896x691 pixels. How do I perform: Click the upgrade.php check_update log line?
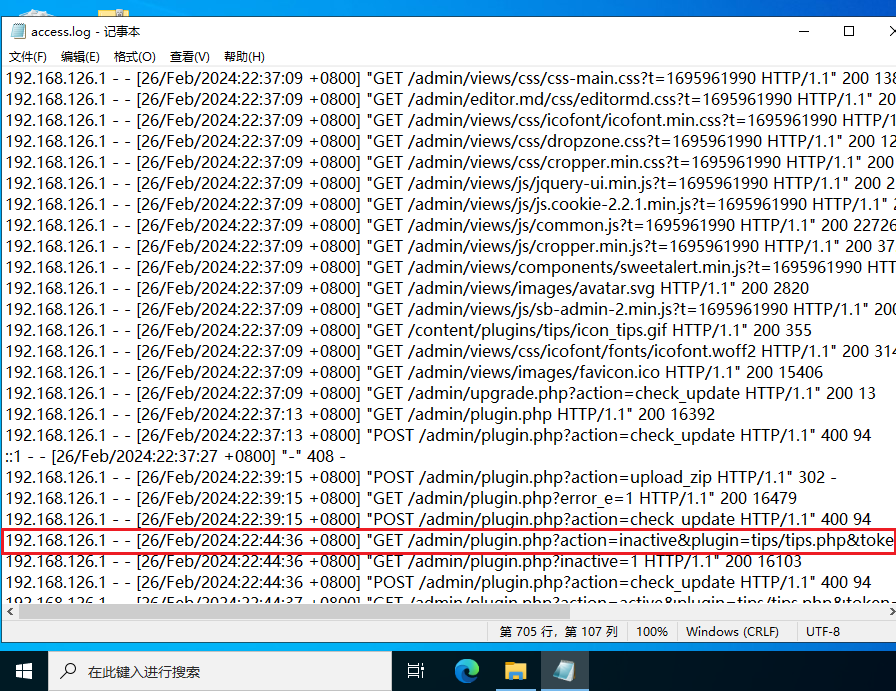pos(441,393)
